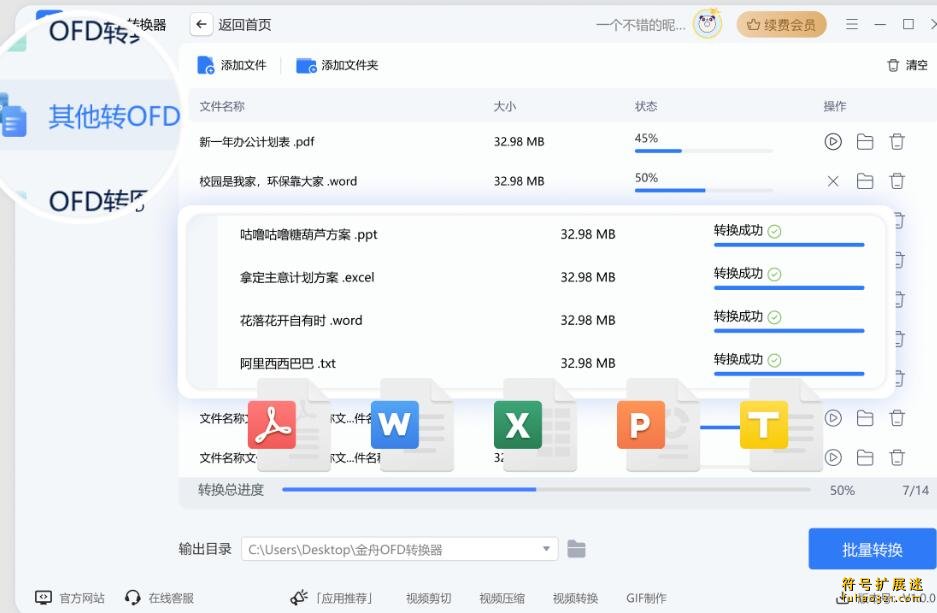Open output folder icon for 新一年办公计划表.pdf row

point(865,141)
